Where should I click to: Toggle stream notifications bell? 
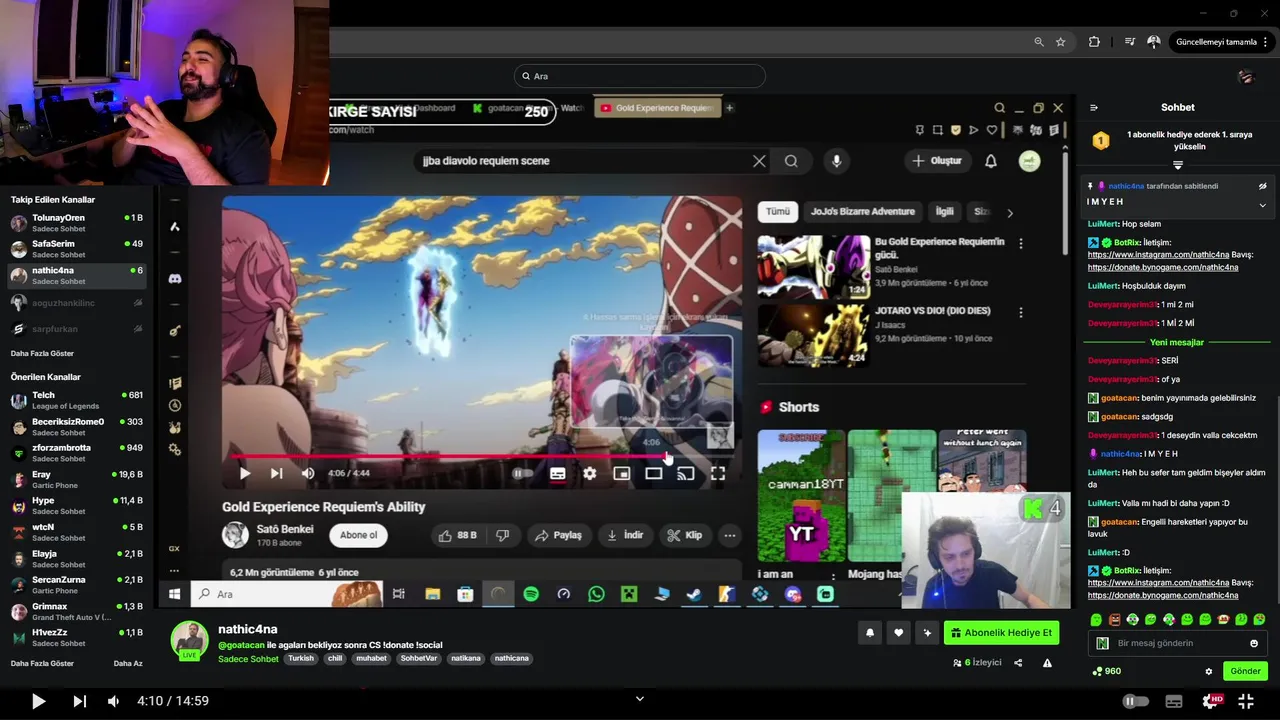tap(870, 633)
